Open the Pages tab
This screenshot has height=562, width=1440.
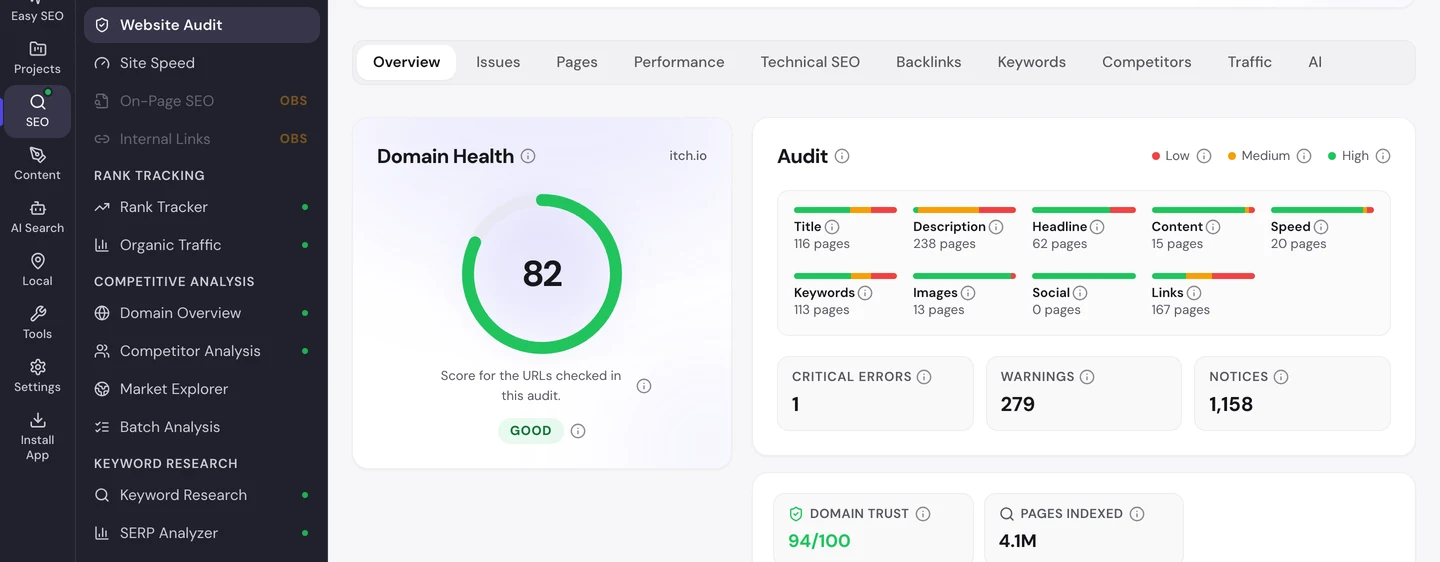point(577,62)
